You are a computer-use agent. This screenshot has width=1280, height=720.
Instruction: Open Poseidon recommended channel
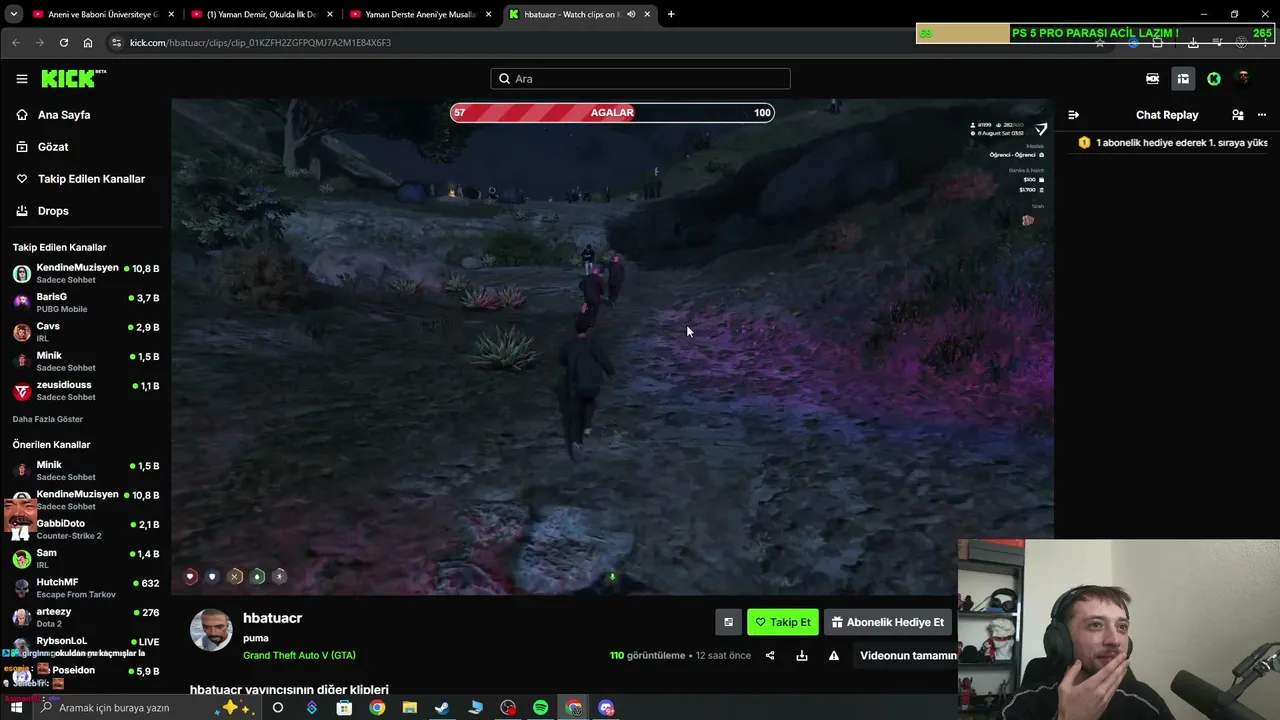(86, 671)
